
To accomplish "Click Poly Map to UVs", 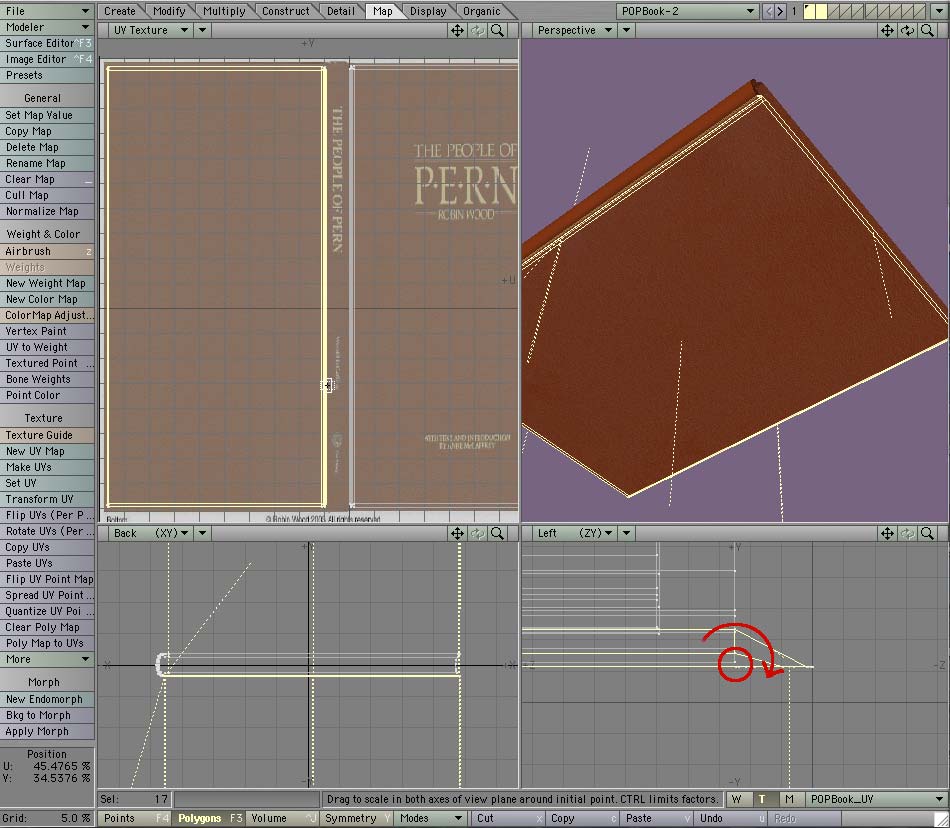I will tap(47, 643).
